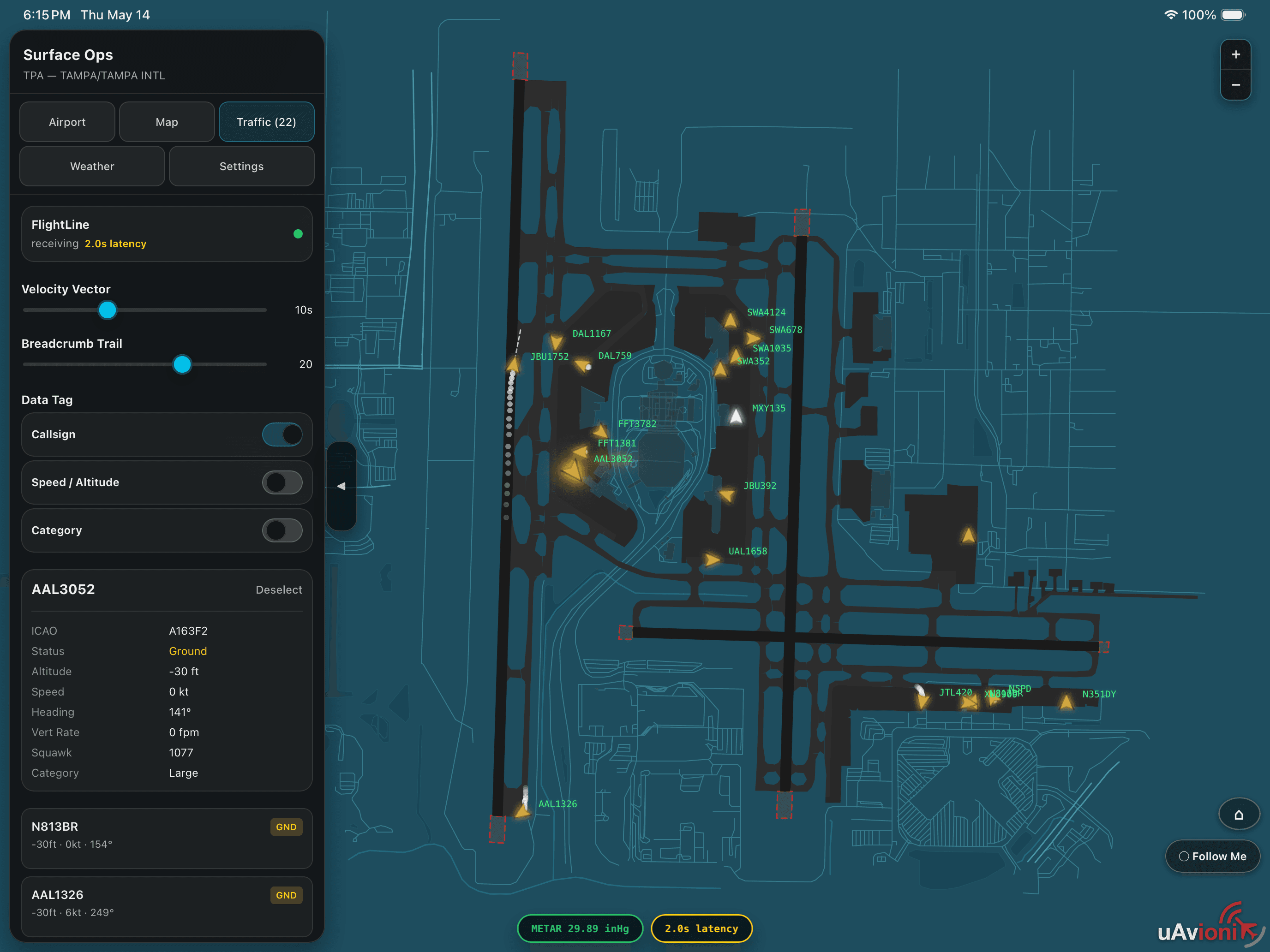Click the yellow Ground status value
Screen dimensions: 1270x952
(188, 651)
